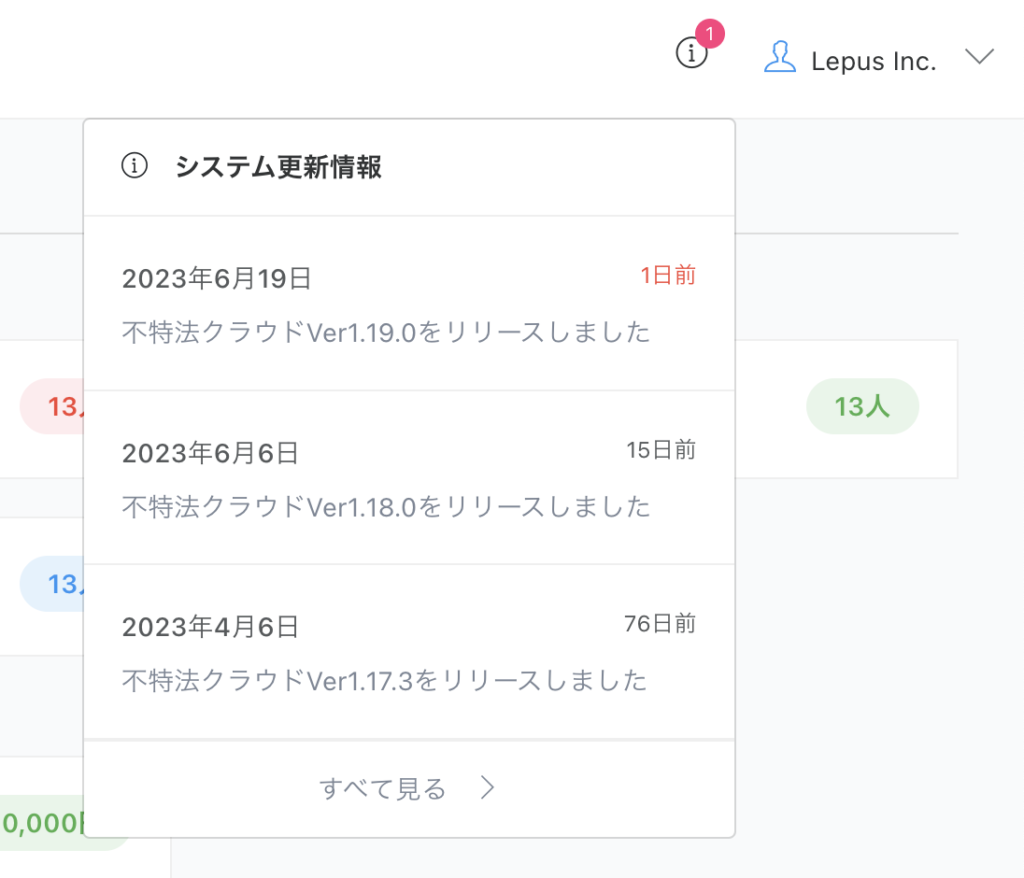Click the notification info icon in the top bar

691,54
